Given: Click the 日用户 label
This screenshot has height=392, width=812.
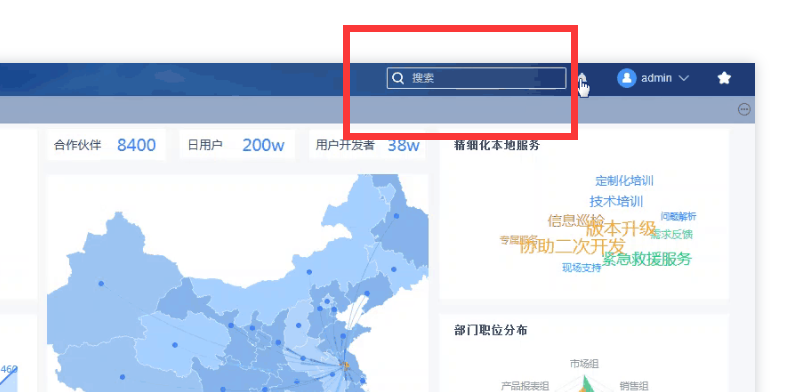Looking at the screenshot, I should [205, 145].
